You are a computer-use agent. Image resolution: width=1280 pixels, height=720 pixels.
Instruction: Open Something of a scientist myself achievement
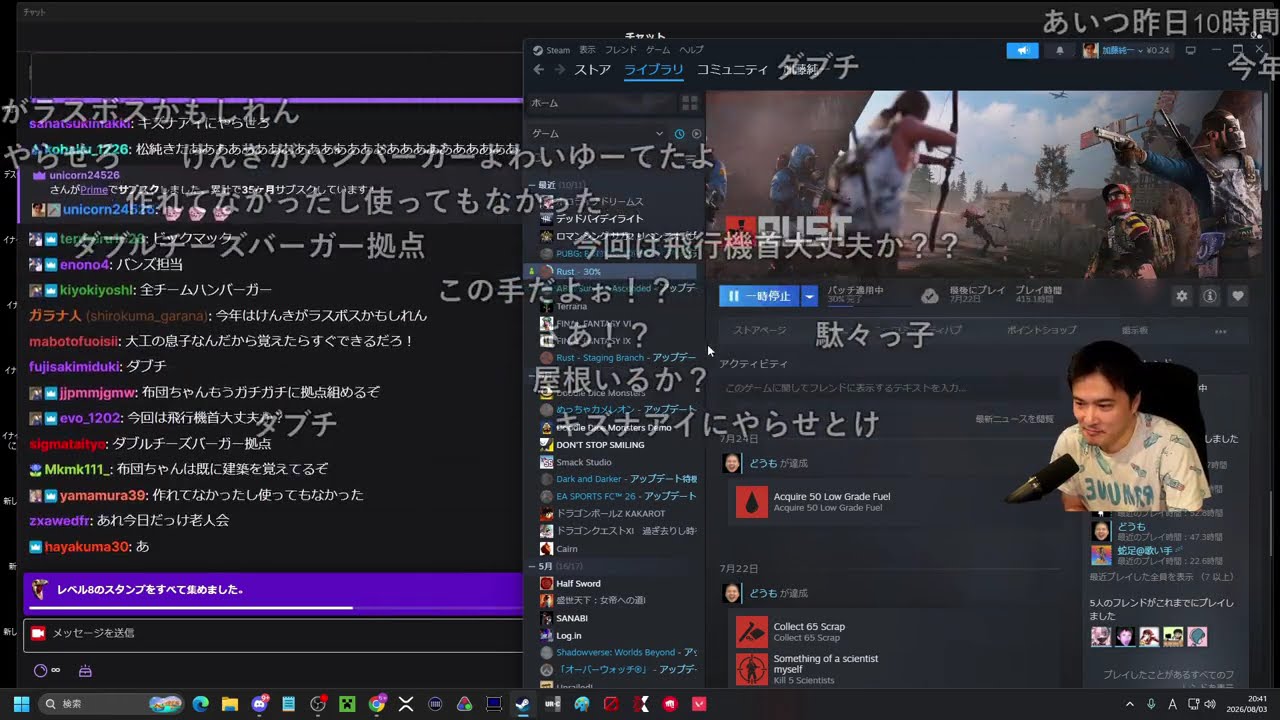(x=807, y=669)
